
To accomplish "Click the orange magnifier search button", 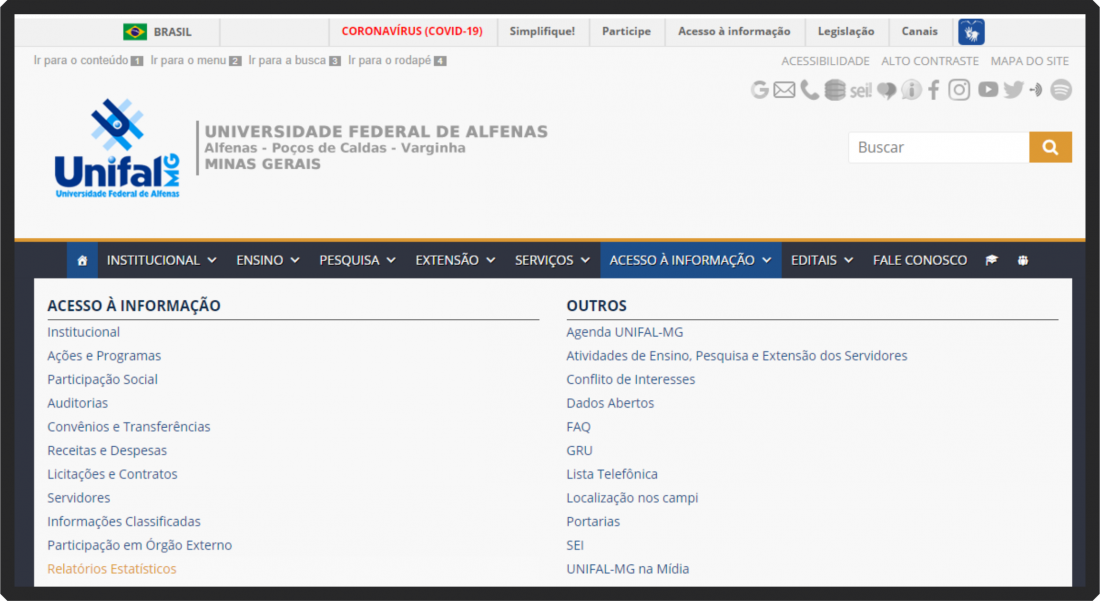I will (1050, 147).
